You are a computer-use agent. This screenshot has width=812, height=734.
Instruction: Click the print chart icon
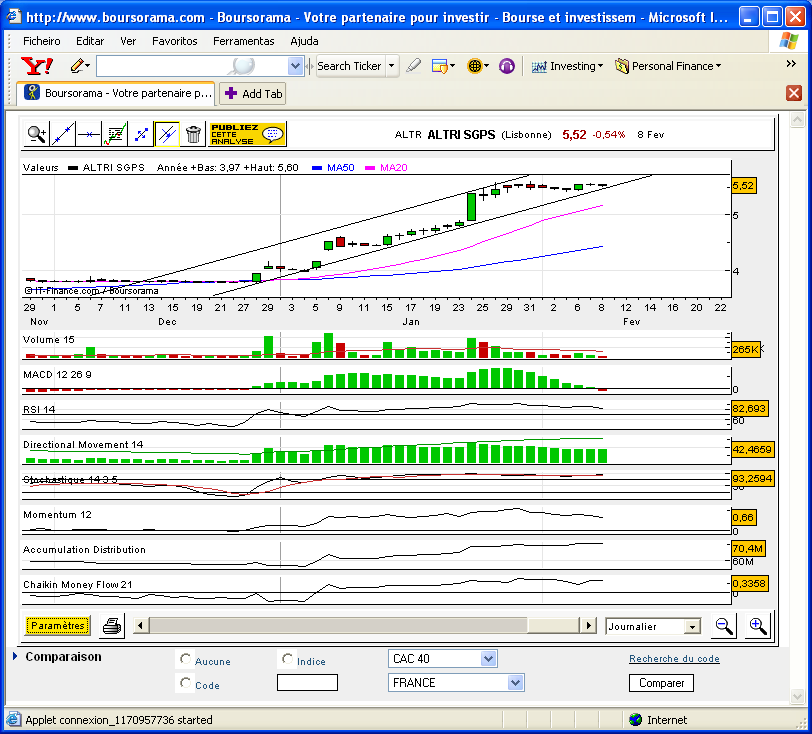112,626
